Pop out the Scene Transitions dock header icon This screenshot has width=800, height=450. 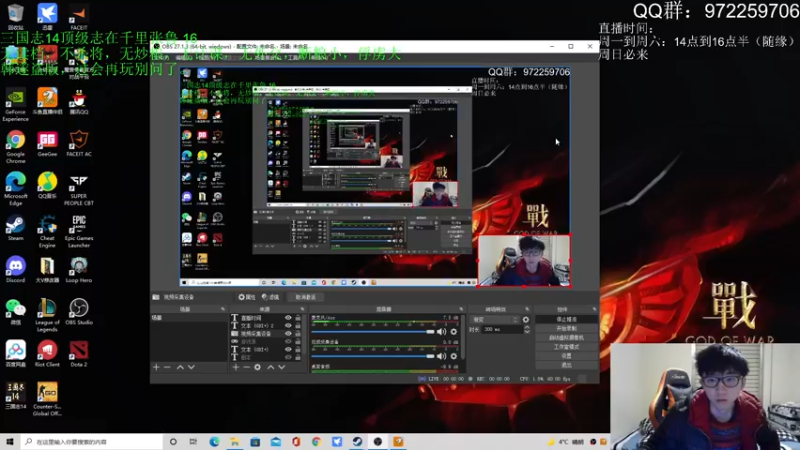tap(527, 309)
